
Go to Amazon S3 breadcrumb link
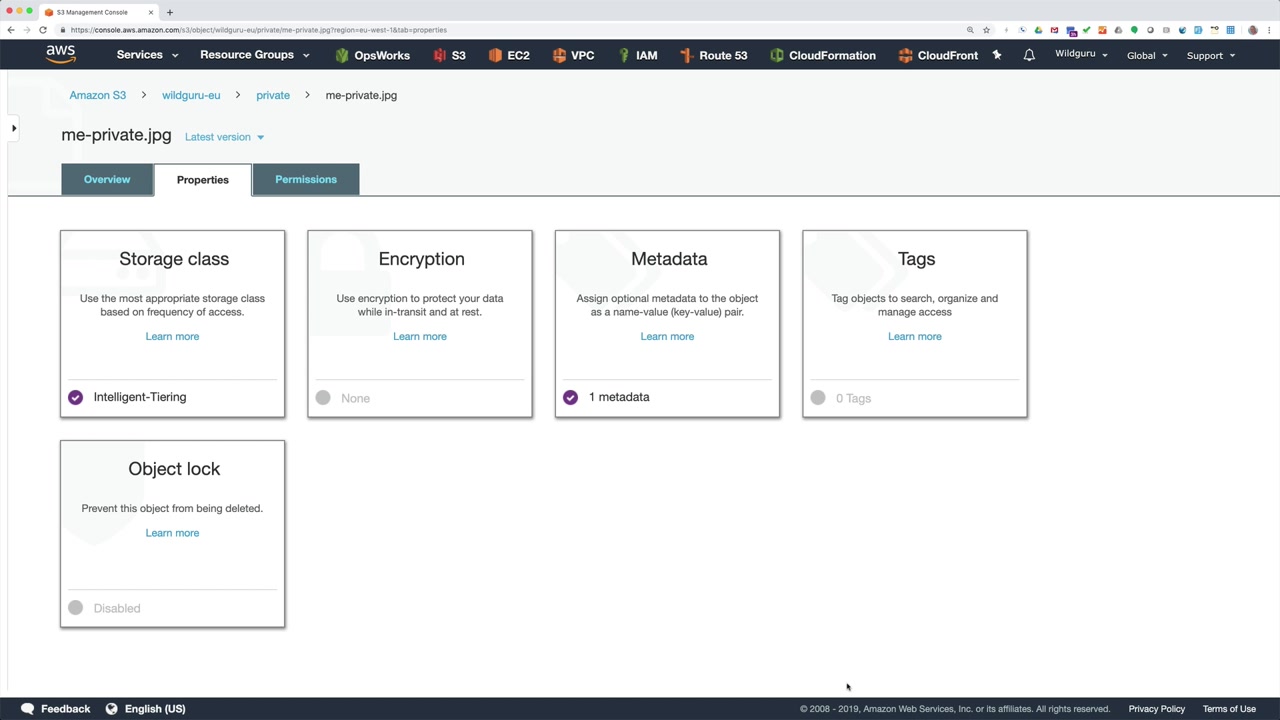point(98,95)
